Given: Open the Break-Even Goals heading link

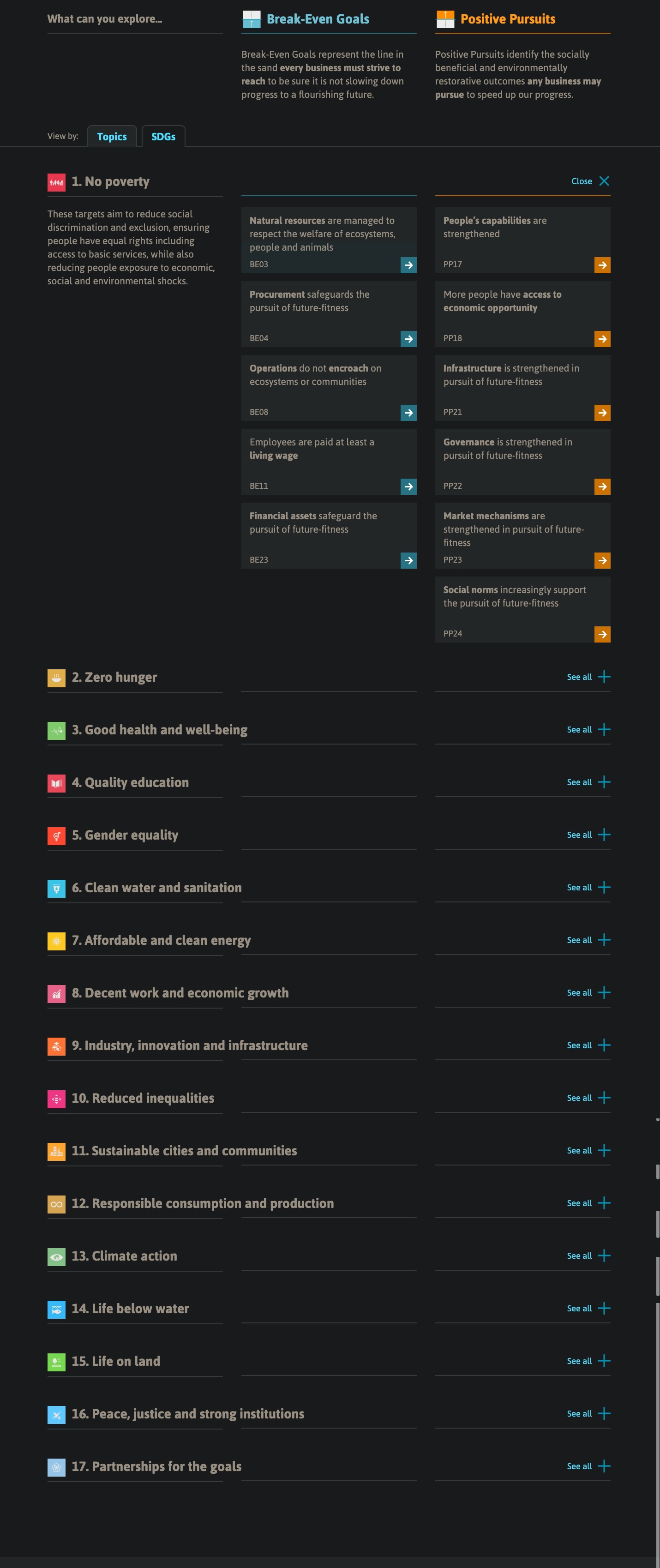Looking at the screenshot, I should 318,19.
